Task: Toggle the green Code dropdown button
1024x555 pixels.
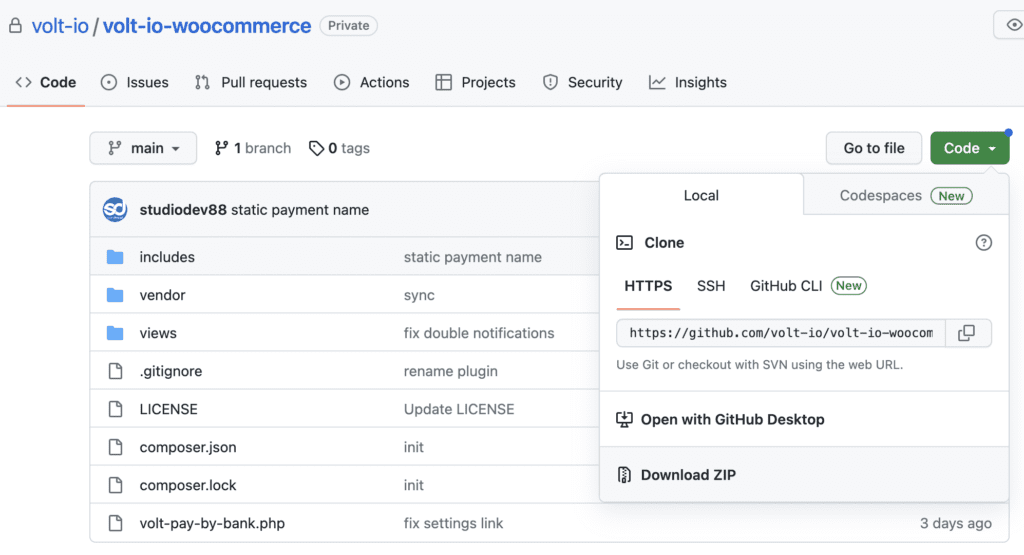Action: pyautogui.click(x=970, y=148)
